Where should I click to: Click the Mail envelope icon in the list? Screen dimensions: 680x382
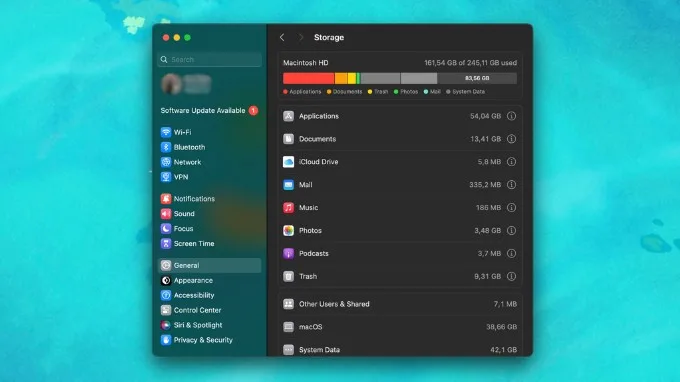[288, 185]
